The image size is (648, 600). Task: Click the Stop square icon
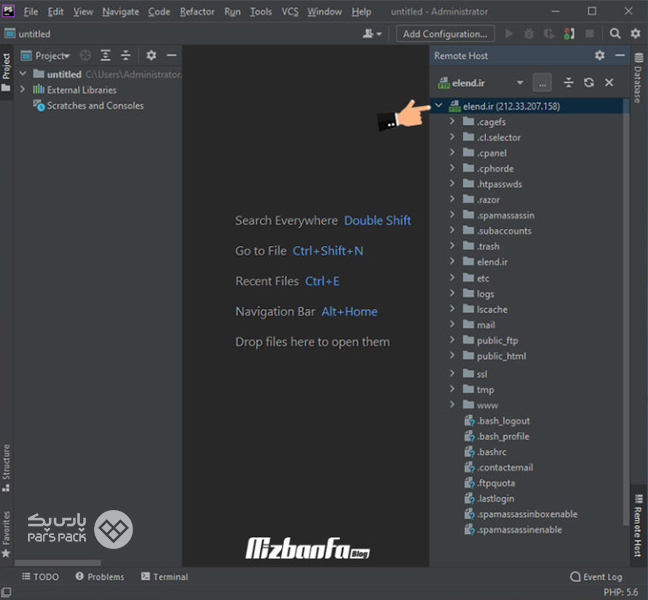pos(590,33)
